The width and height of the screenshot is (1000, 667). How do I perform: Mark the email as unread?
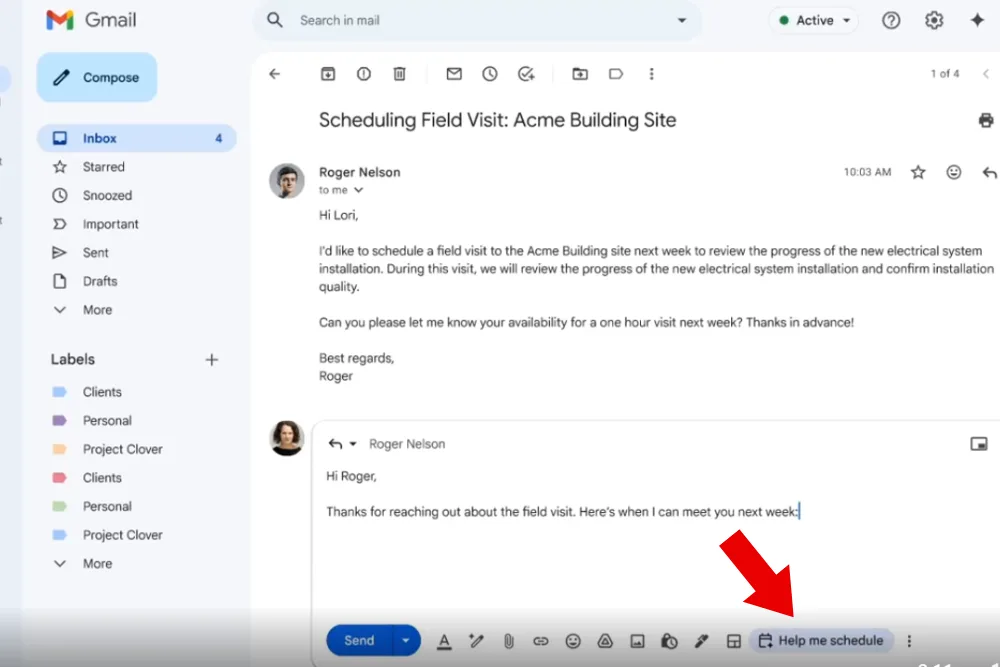(x=454, y=74)
